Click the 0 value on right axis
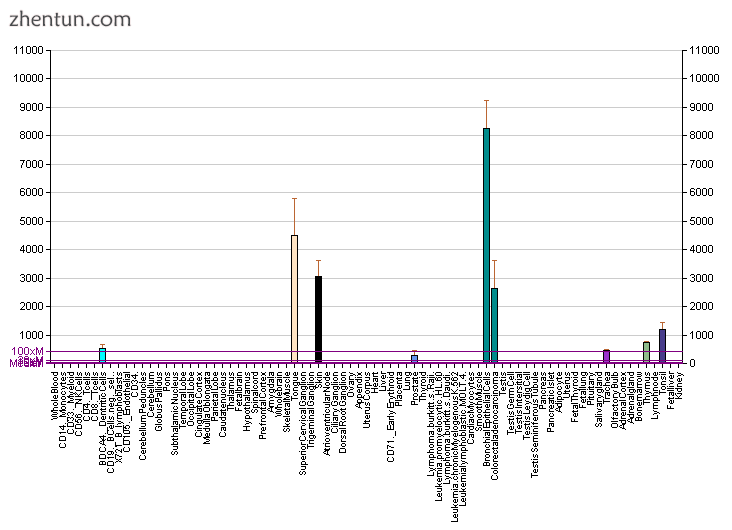The height and width of the screenshot is (530, 732). tap(692, 363)
